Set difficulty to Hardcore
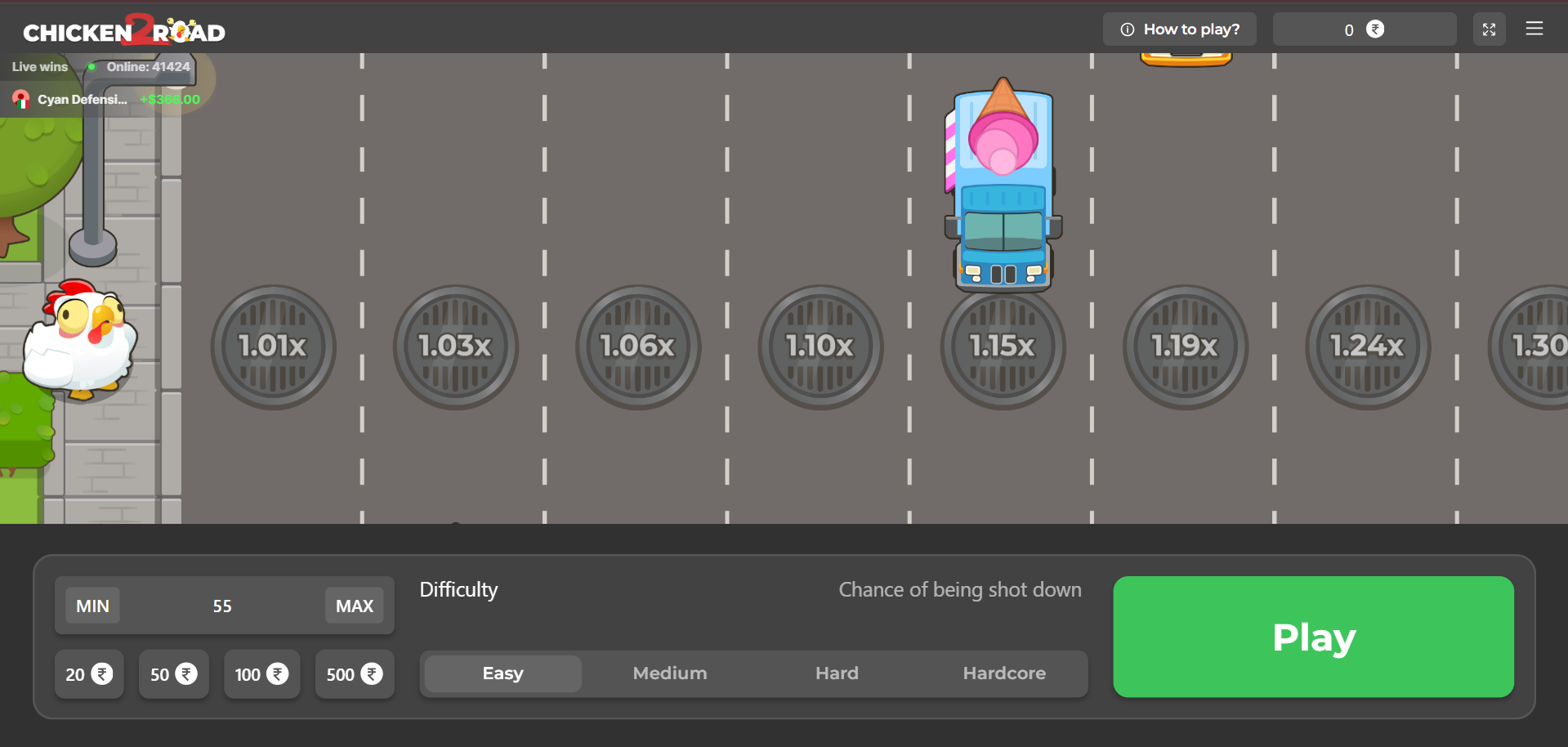This screenshot has width=1568, height=747. pyautogui.click(x=1003, y=673)
